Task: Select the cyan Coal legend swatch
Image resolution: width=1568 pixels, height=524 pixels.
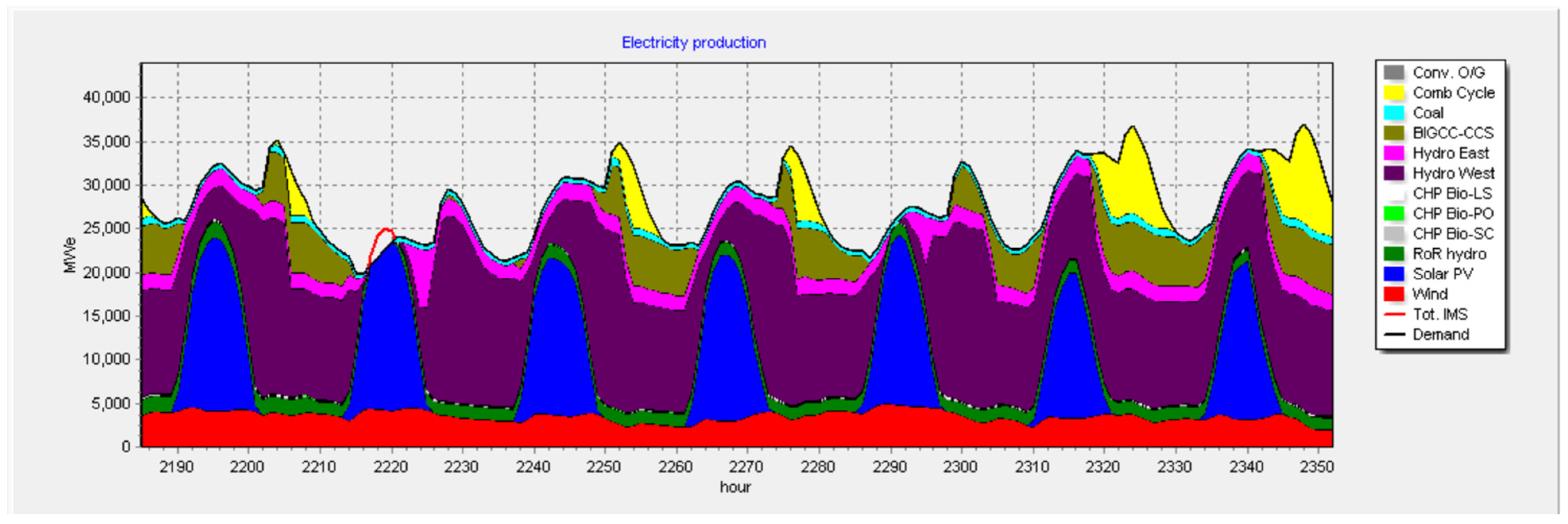Action: [x=1394, y=113]
